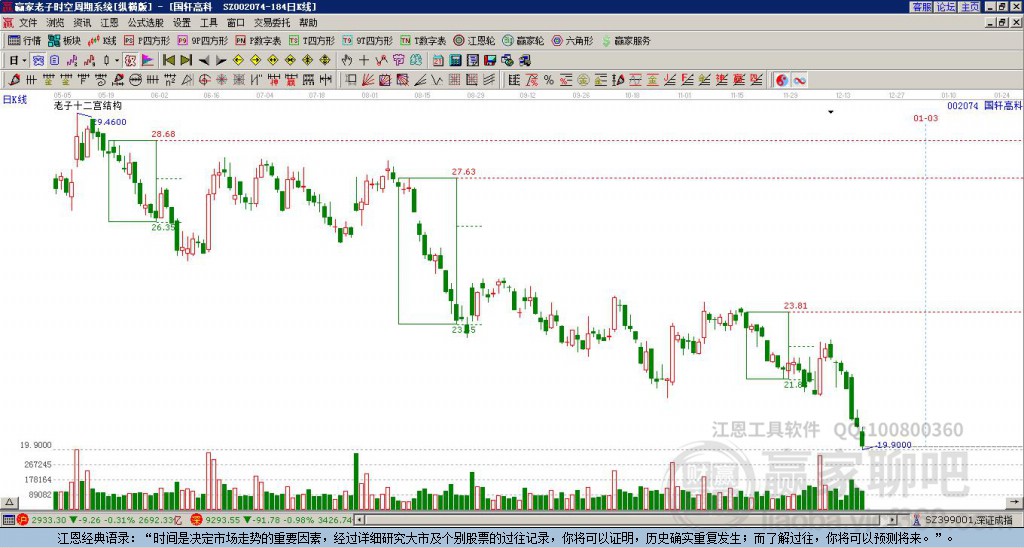1024x548 pixels.
Task: Expand the candlestick style dropdown arrow
Action: pyautogui.click(x=117, y=60)
